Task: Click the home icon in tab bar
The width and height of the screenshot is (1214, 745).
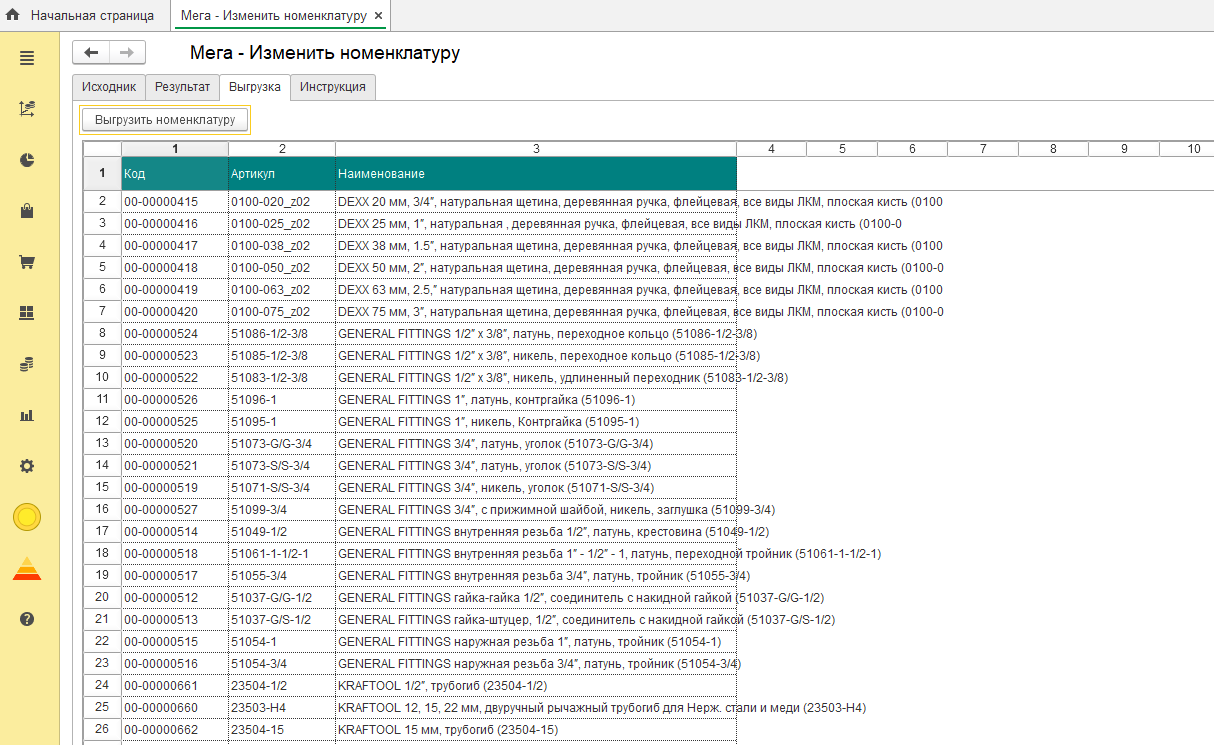Action: click(13, 16)
